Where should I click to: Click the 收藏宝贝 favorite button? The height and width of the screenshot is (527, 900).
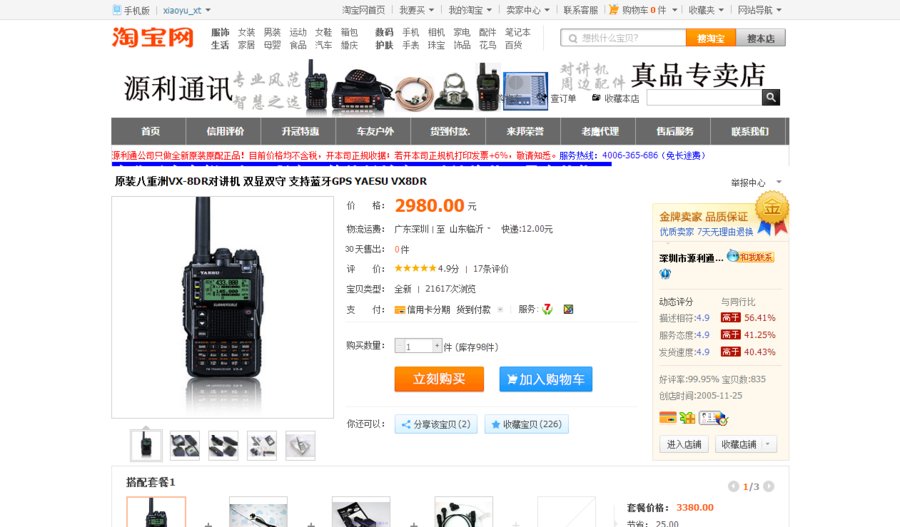pos(526,424)
